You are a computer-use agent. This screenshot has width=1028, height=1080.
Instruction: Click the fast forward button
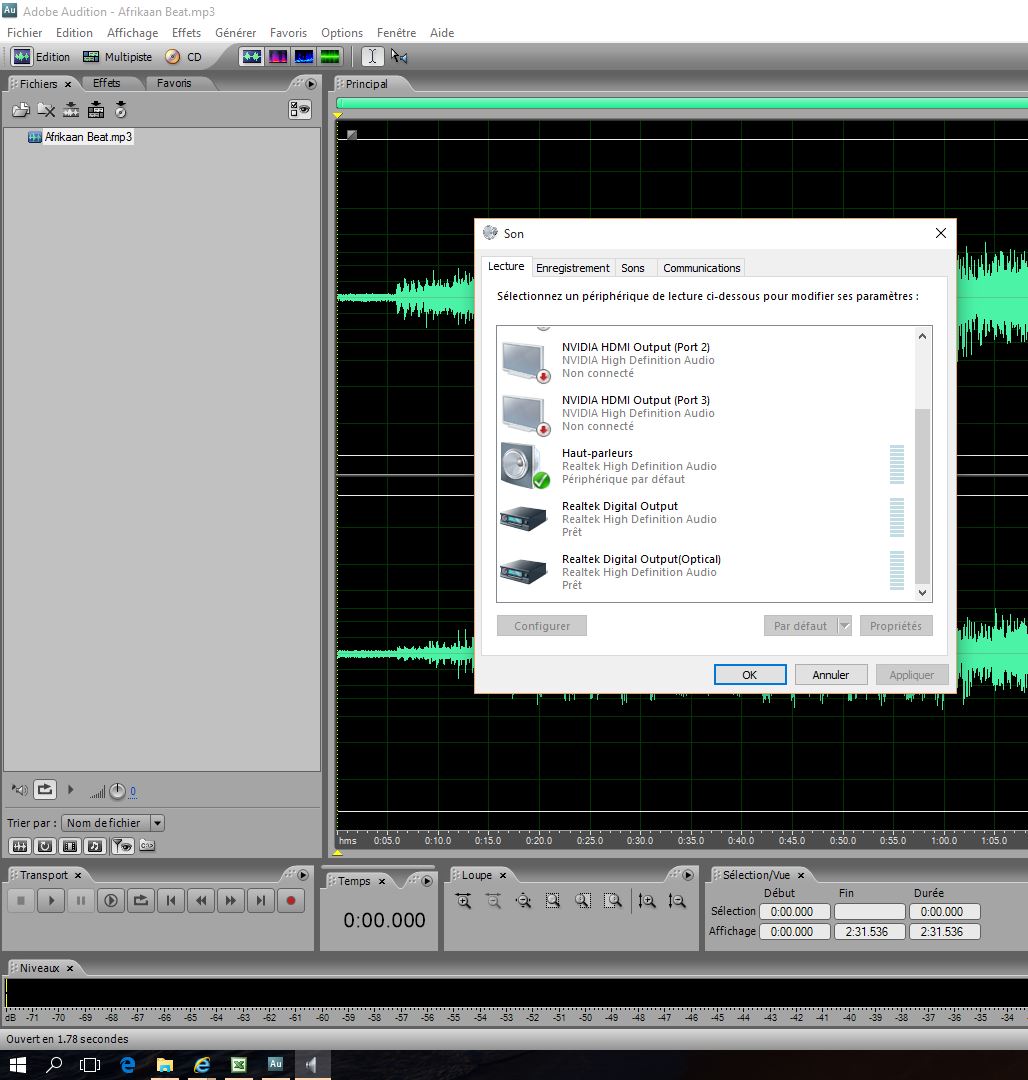point(231,900)
